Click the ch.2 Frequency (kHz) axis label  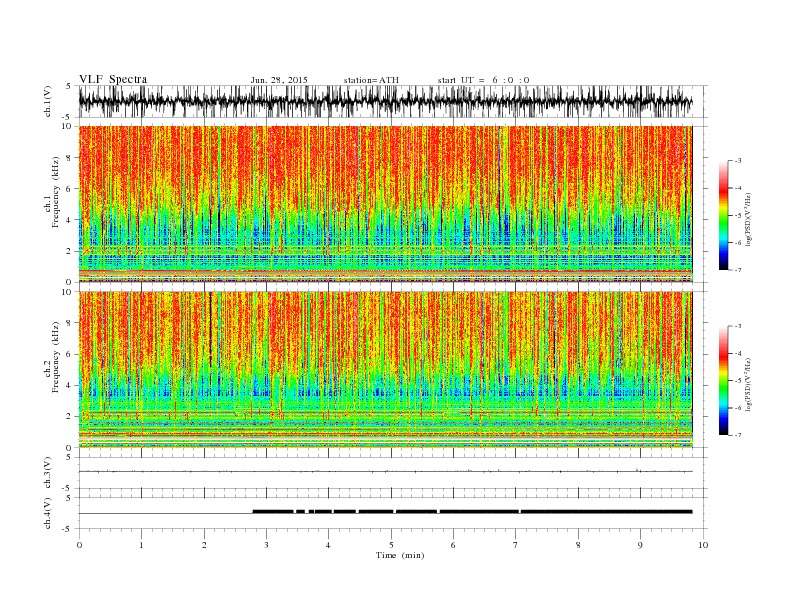(x=52, y=358)
